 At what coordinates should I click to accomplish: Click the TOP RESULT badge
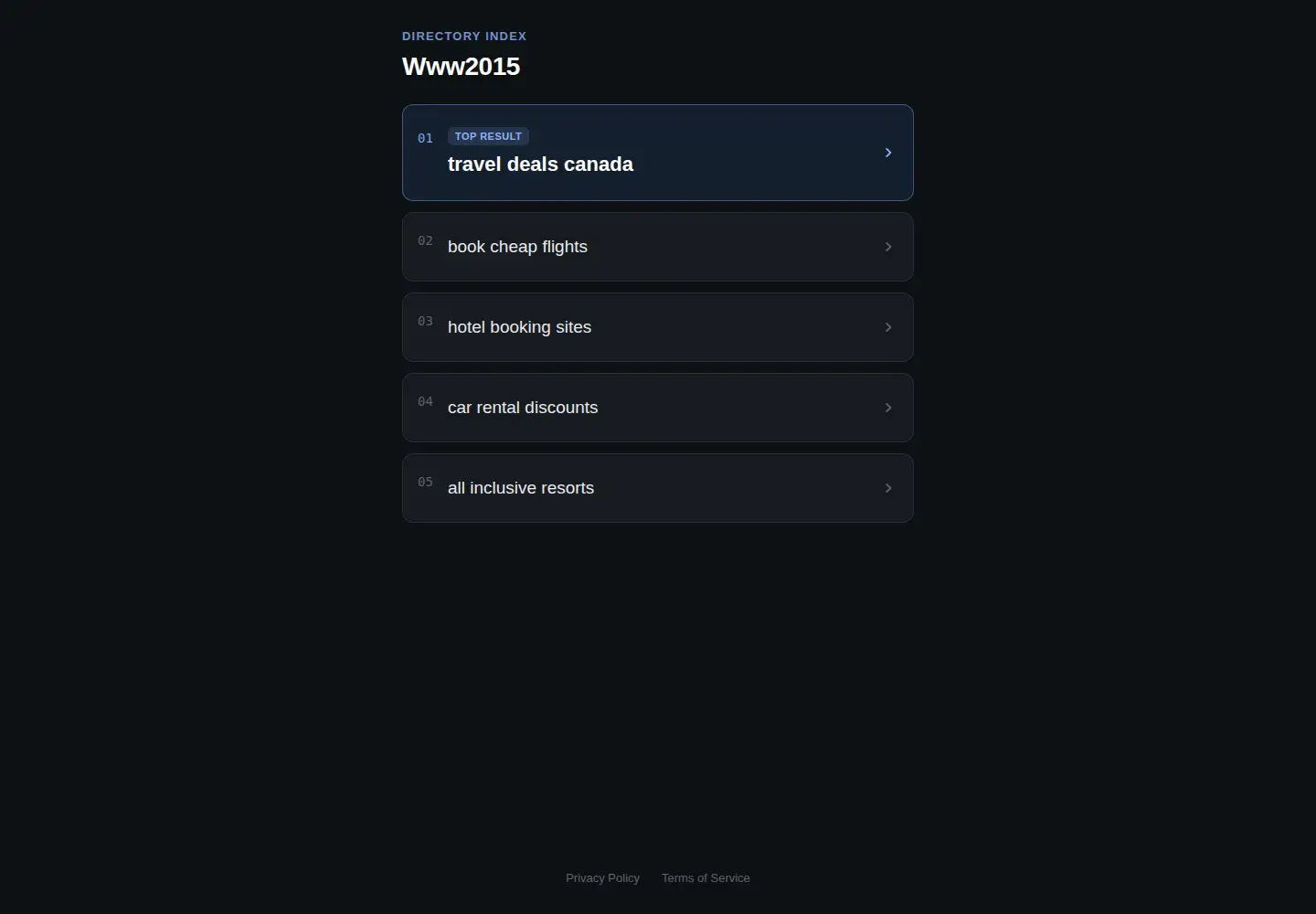point(488,136)
